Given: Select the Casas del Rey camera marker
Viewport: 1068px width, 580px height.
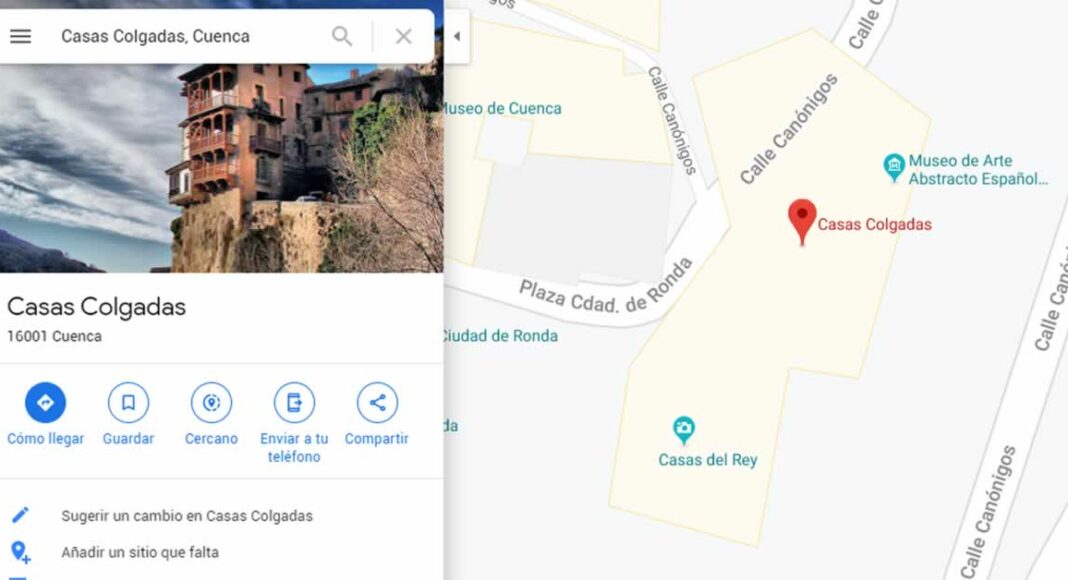Looking at the screenshot, I should [683, 430].
